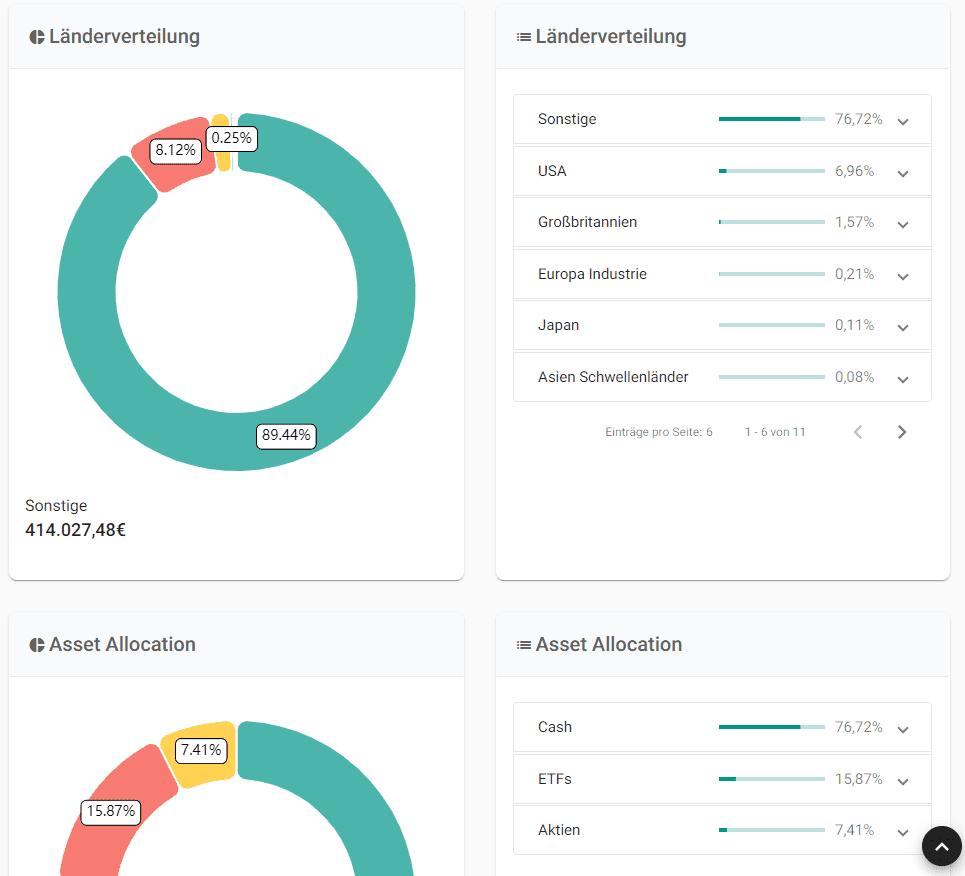Select the 'Cash' row label
Viewport: 965px width, 876px height.
point(555,727)
